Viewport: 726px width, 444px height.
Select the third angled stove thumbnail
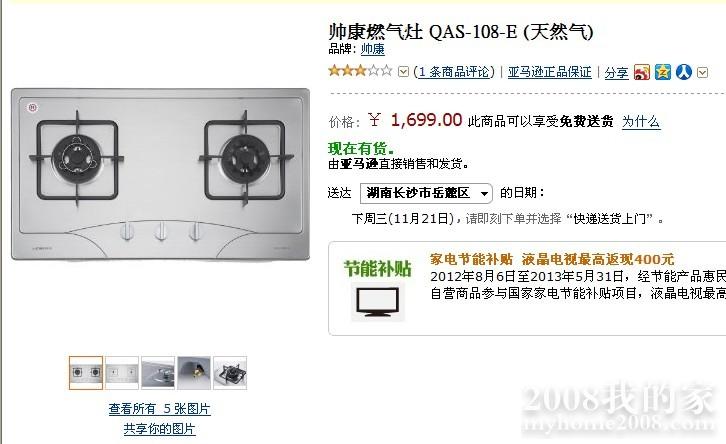click(158, 373)
